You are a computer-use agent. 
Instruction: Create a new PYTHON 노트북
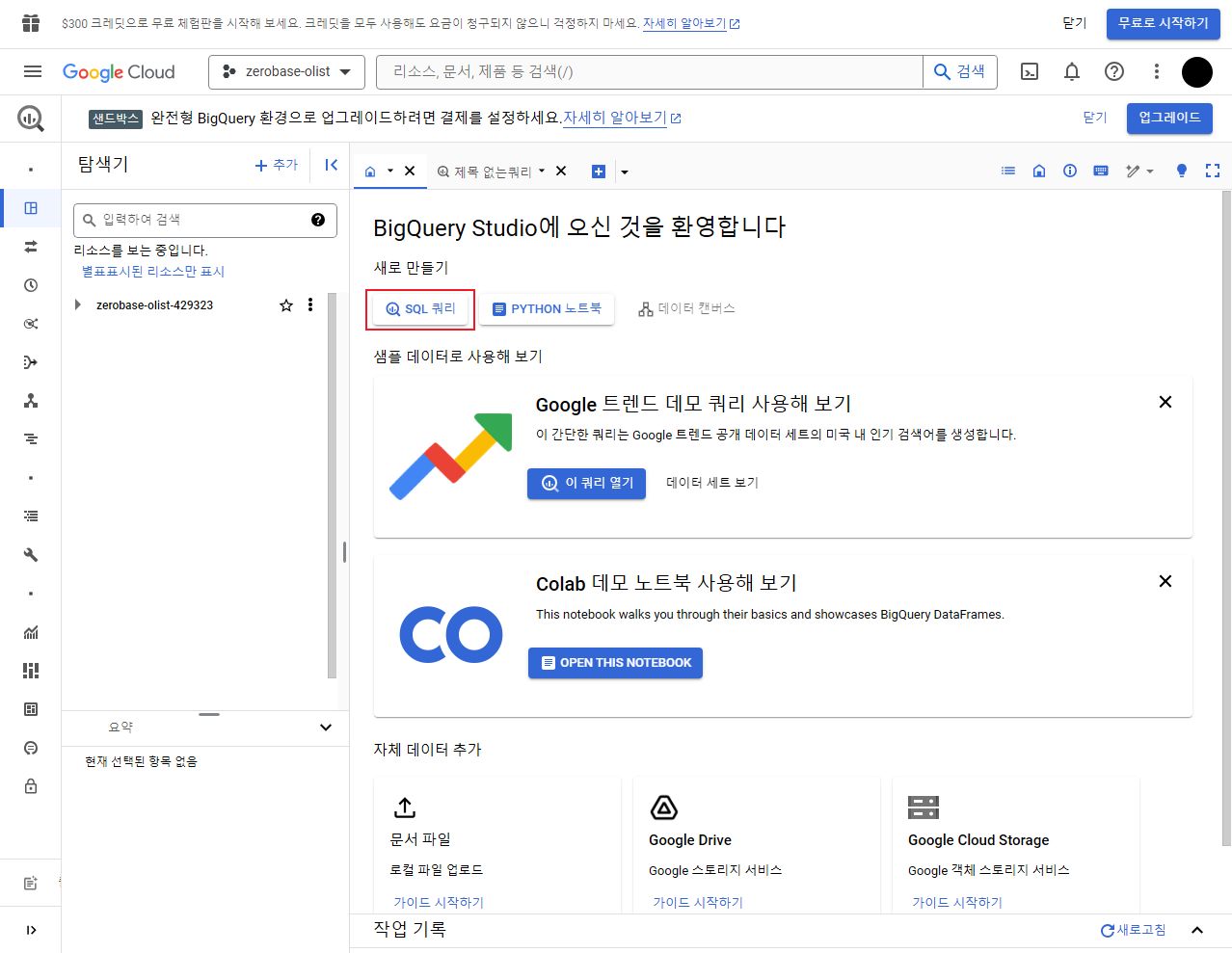547,309
